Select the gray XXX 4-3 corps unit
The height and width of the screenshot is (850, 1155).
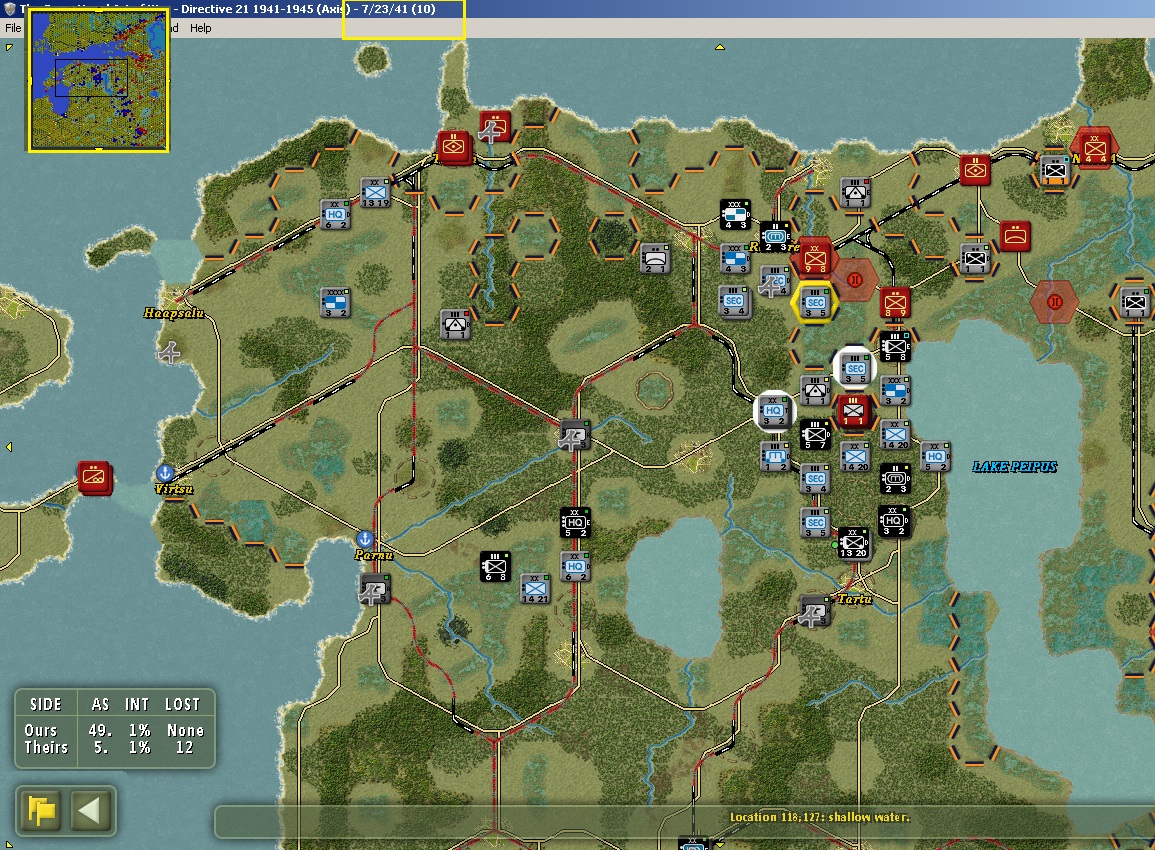point(735,259)
